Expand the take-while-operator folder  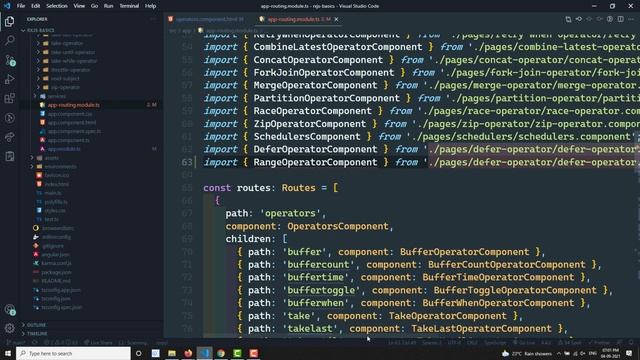coord(74,61)
